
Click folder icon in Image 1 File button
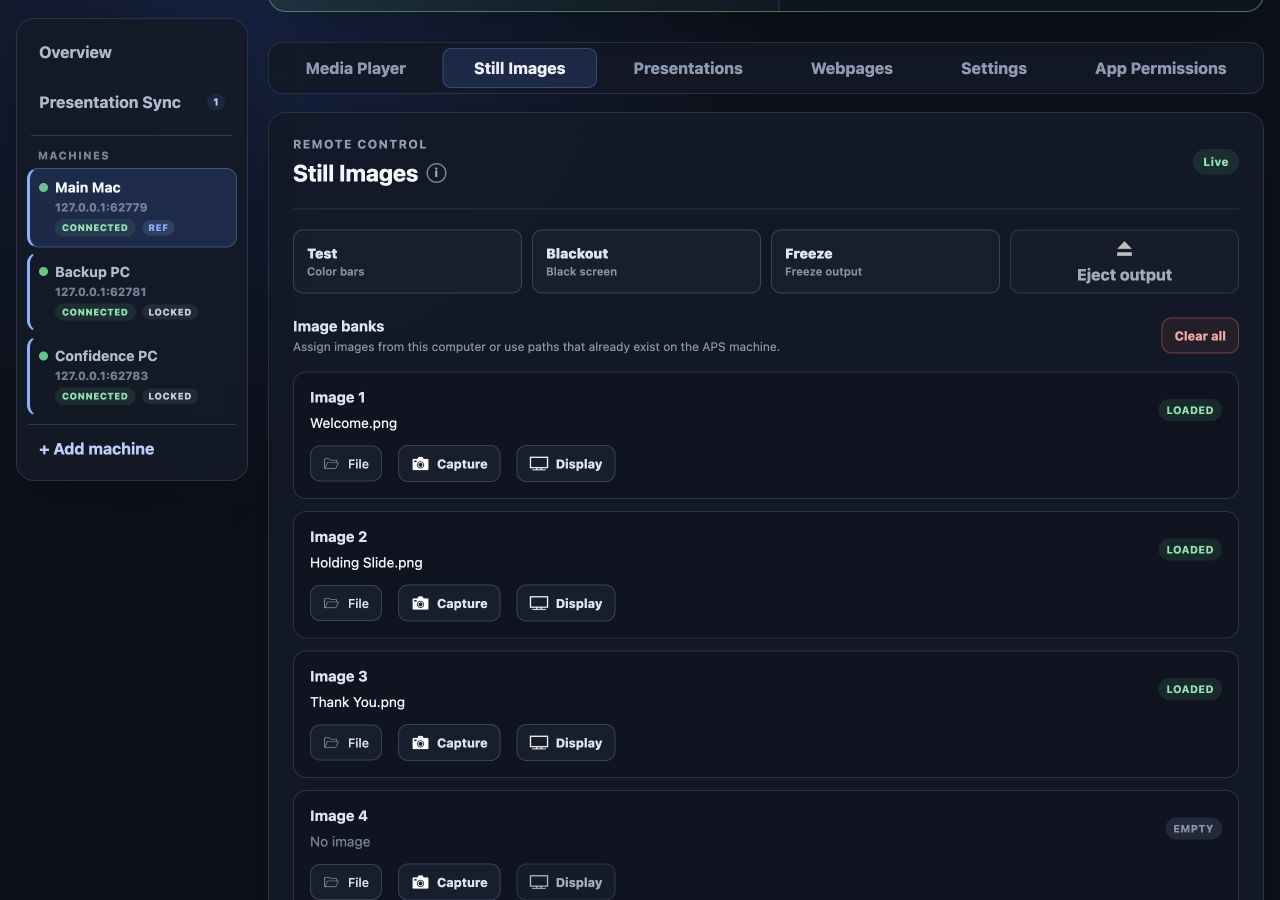point(331,464)
